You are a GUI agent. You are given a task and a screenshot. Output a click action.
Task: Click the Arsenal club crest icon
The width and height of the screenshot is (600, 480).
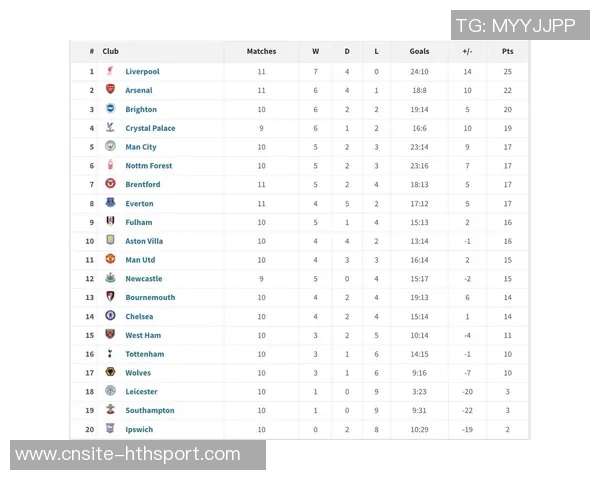[x=110, y=90]
